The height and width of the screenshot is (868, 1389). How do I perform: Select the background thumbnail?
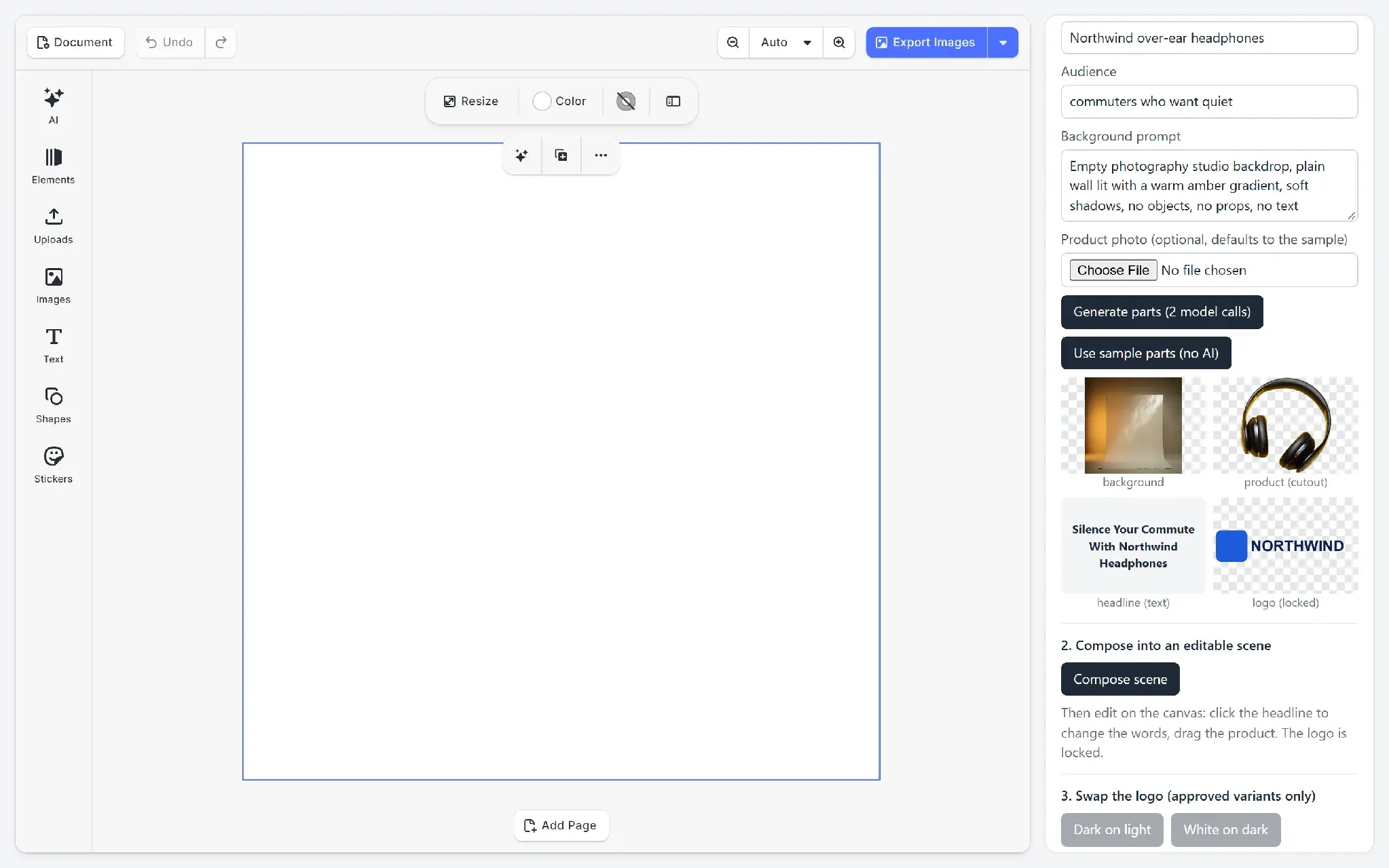click(x=1133, y=426)
